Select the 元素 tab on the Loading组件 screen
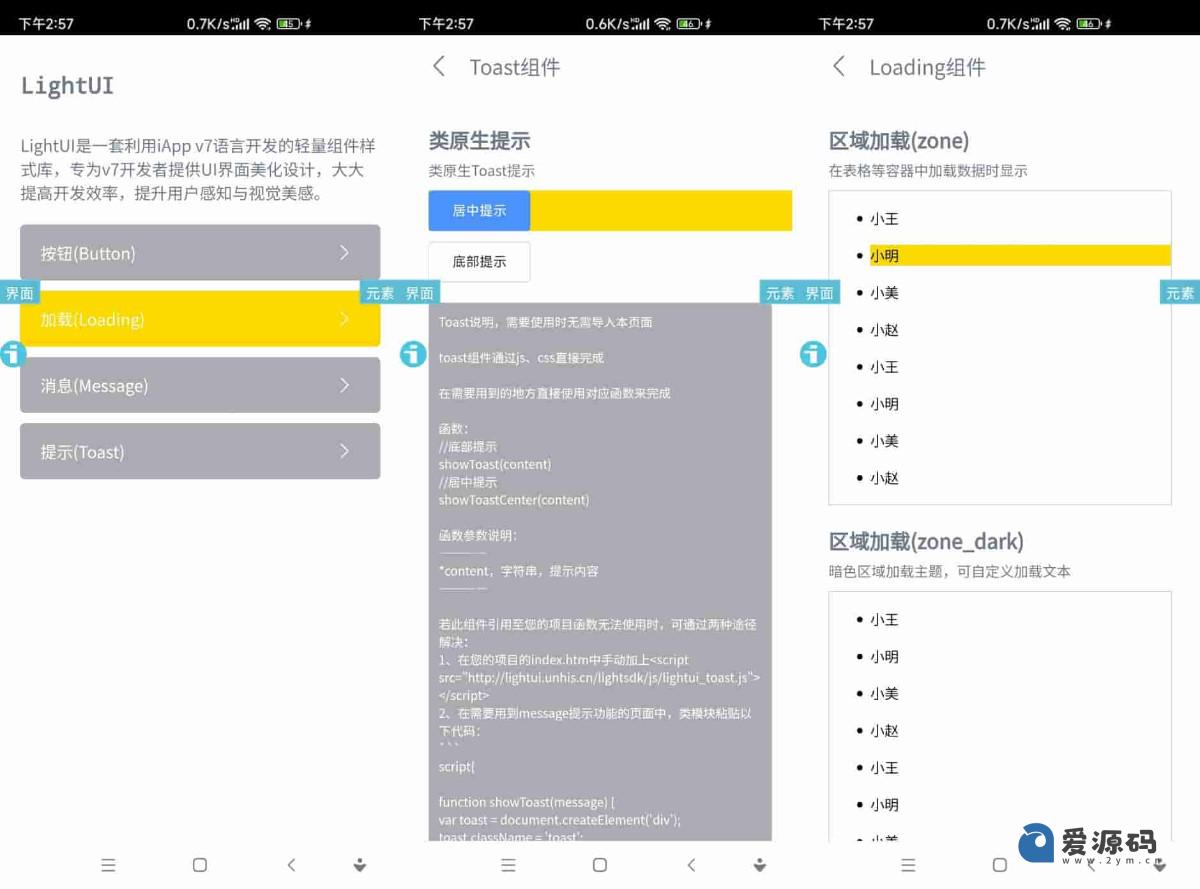This screenshot has height=889, width=1200. [x=1180, y=293]
